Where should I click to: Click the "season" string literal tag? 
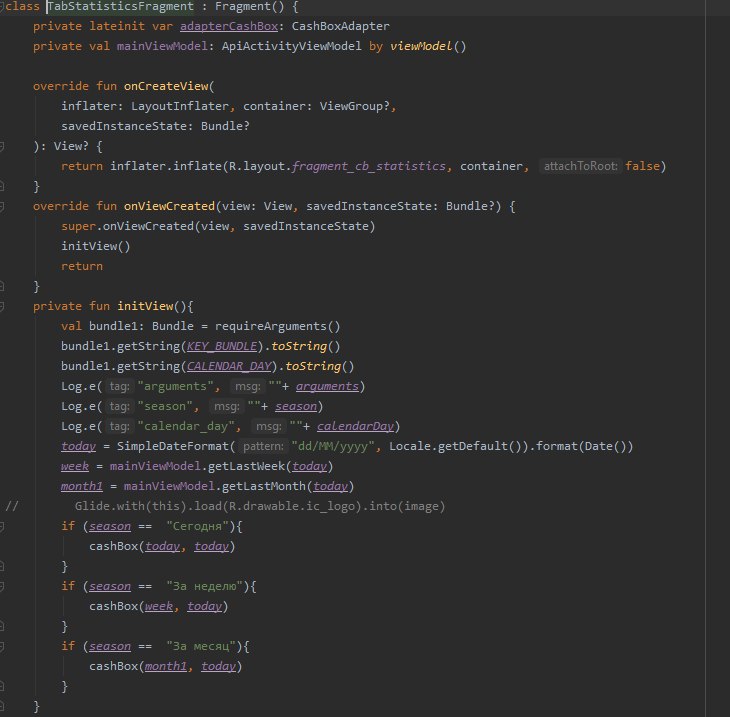[165, 406]
